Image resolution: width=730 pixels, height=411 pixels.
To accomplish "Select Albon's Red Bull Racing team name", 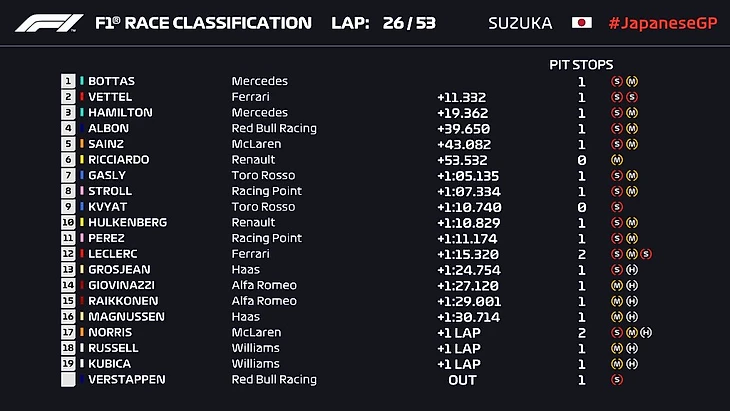I will (x=274, y=128).
